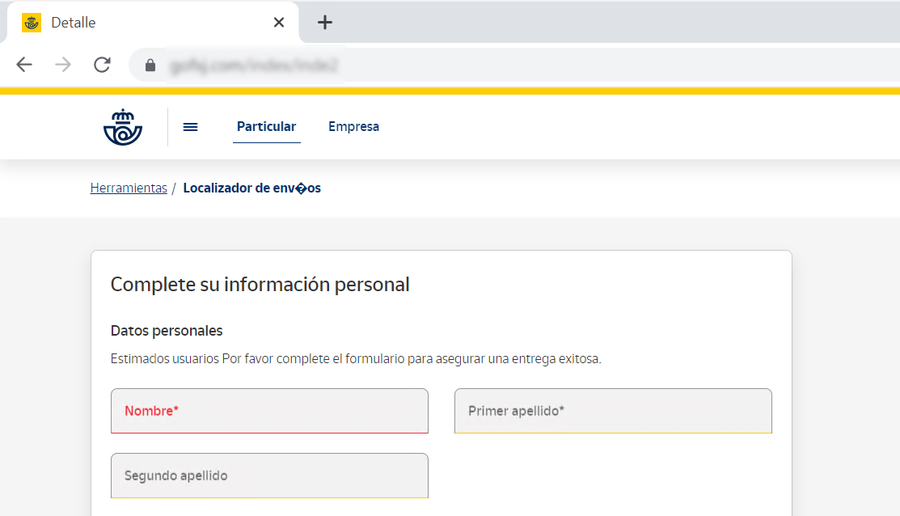Click the browser forward arrow
900x516 pixels.
tap(63, 65)
